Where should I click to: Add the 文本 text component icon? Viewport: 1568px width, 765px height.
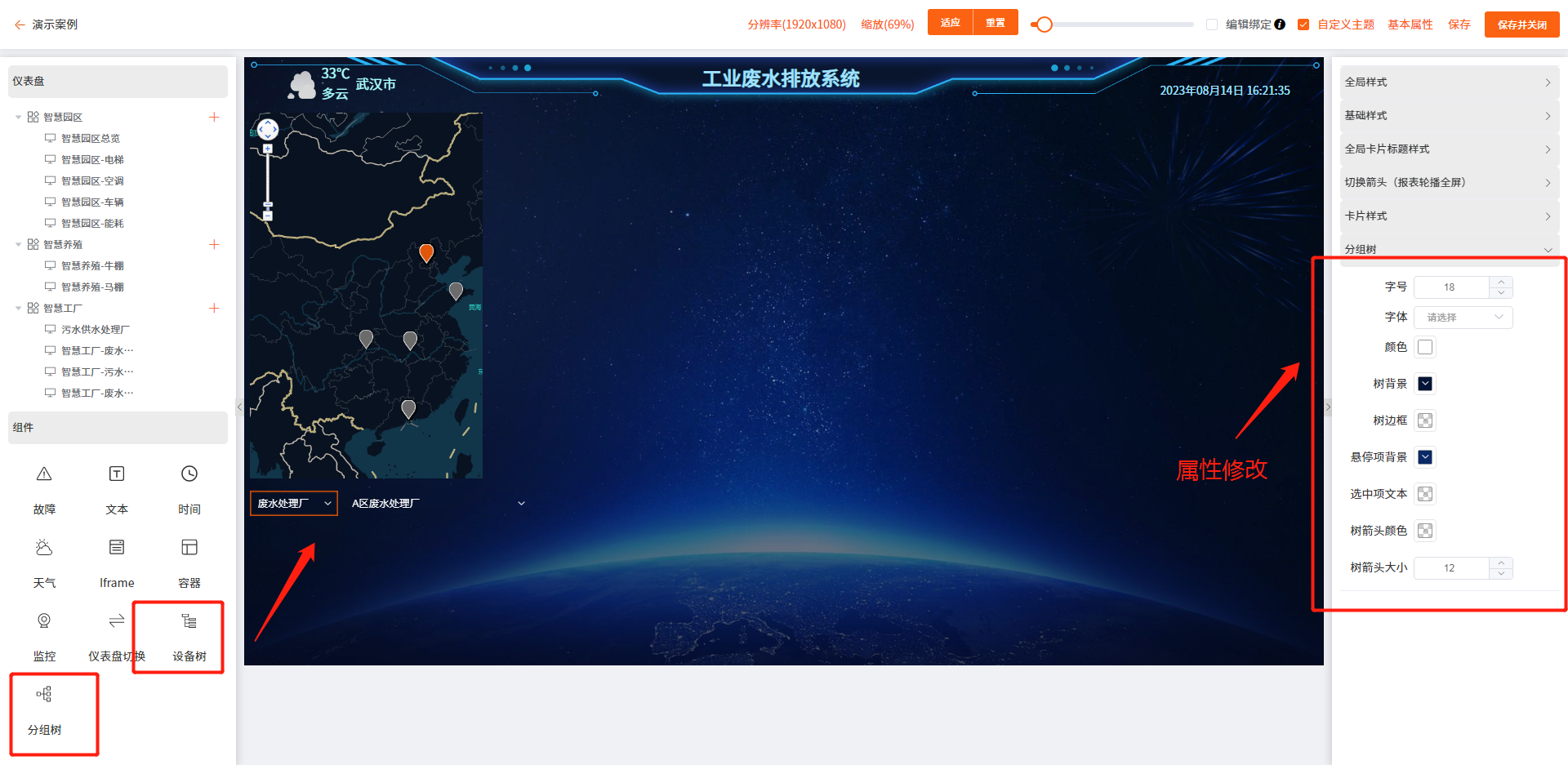(117, 474)
